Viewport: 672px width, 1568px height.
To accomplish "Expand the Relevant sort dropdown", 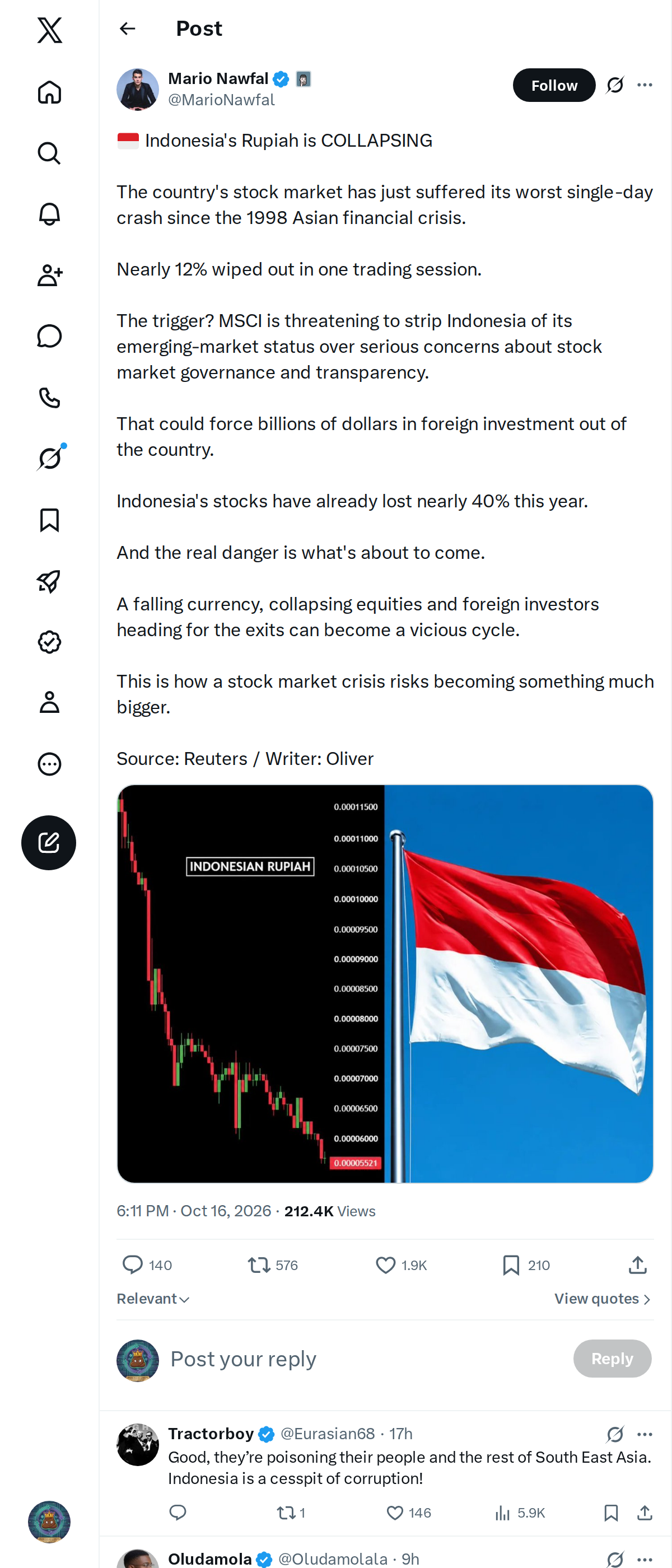I will coord(153,1298).
